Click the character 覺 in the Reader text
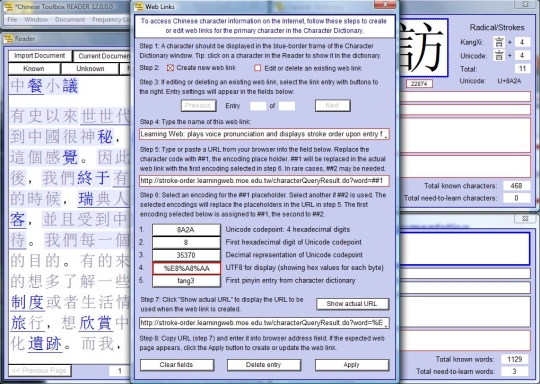Screen dimensions: 540x384 point(70,157)
